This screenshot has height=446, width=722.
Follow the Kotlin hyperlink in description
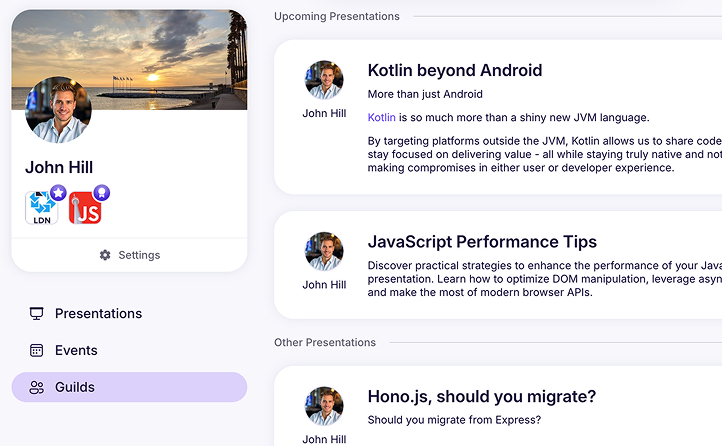381,117
